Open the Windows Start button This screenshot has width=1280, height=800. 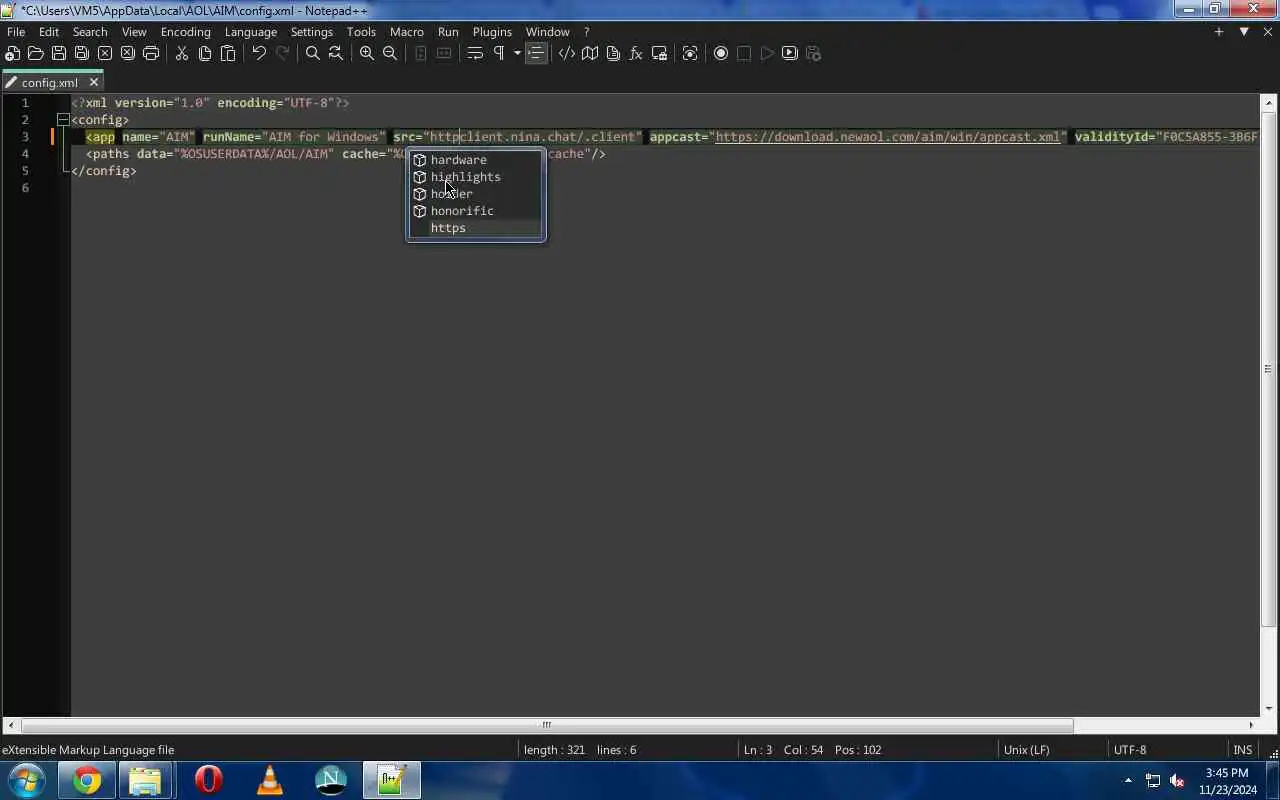coord(27,780)
